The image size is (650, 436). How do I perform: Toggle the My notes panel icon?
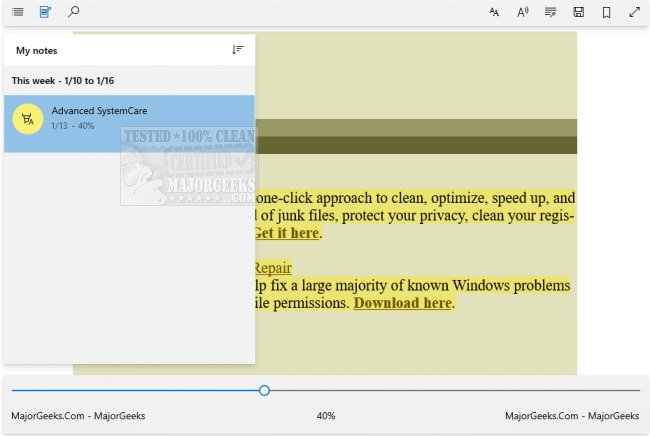tap(45, 12)
